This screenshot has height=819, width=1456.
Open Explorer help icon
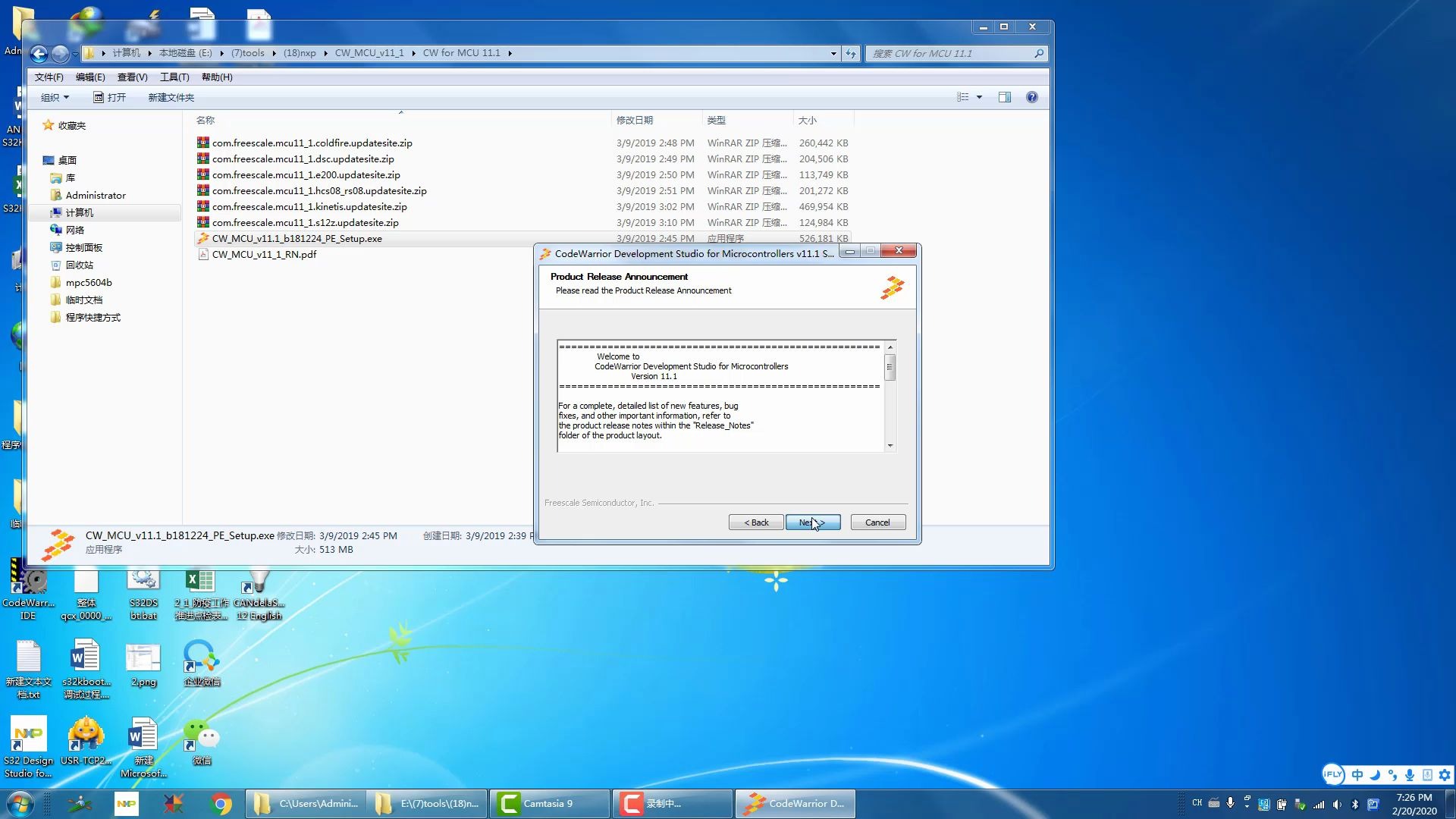tap(1032, 97)
